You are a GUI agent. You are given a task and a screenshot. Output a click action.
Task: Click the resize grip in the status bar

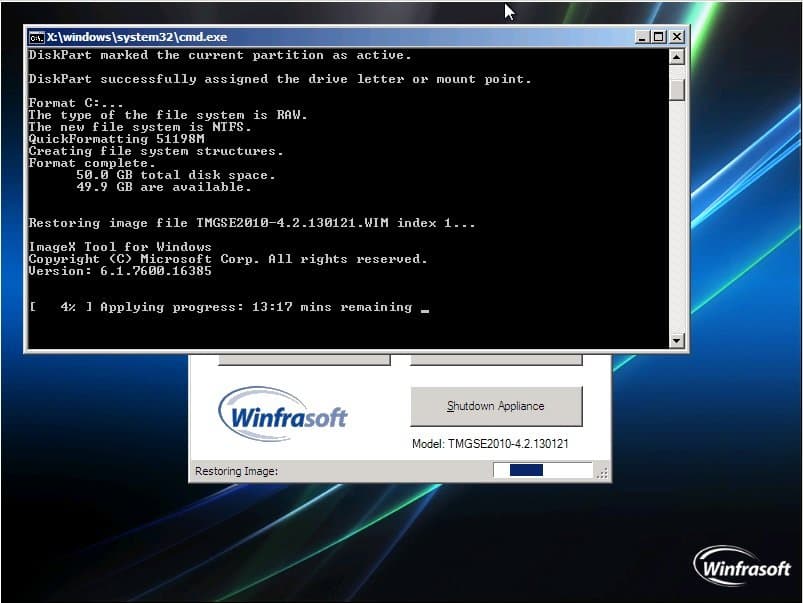(602, 473)
